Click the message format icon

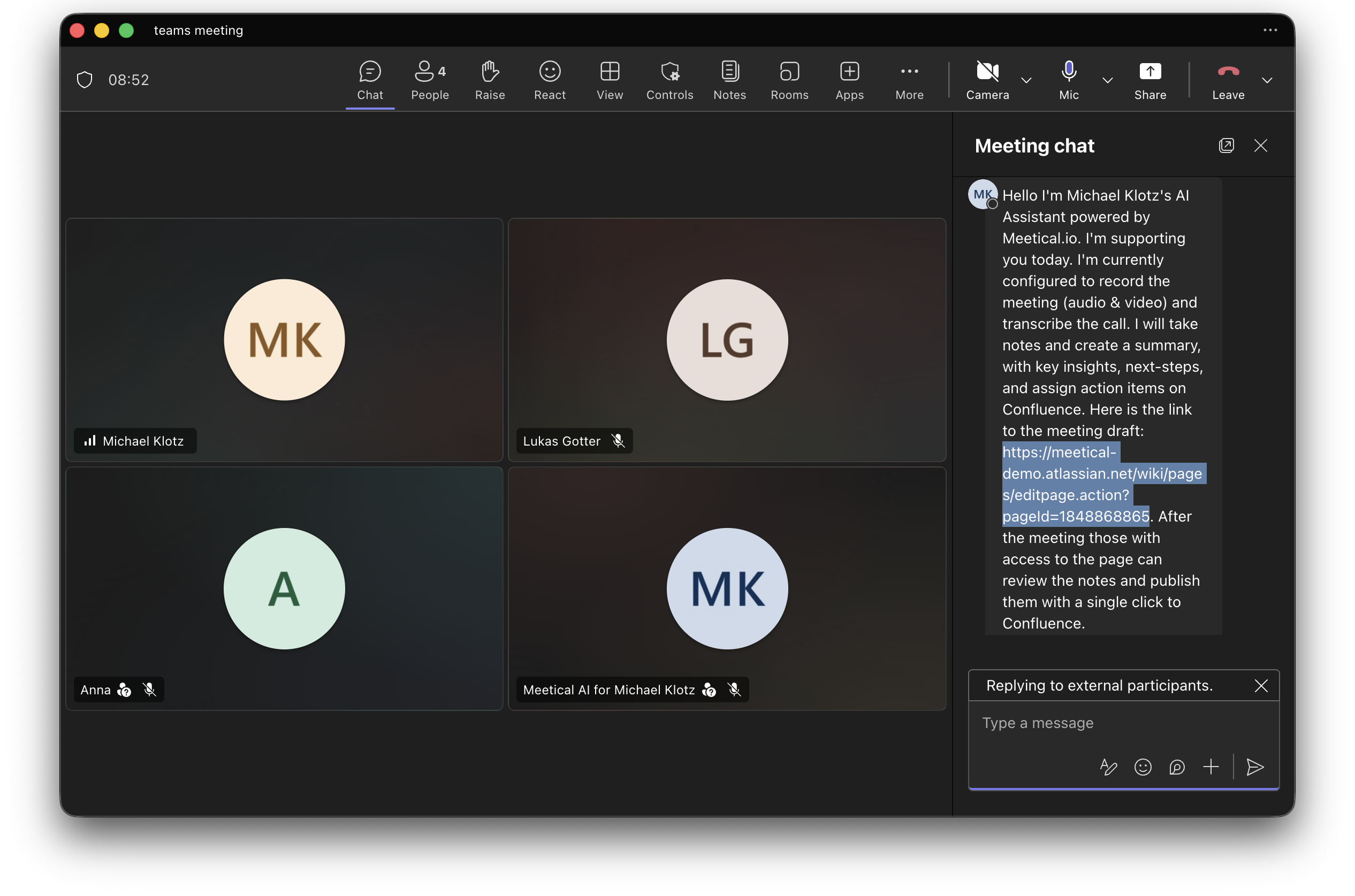tap(1108, 767)
